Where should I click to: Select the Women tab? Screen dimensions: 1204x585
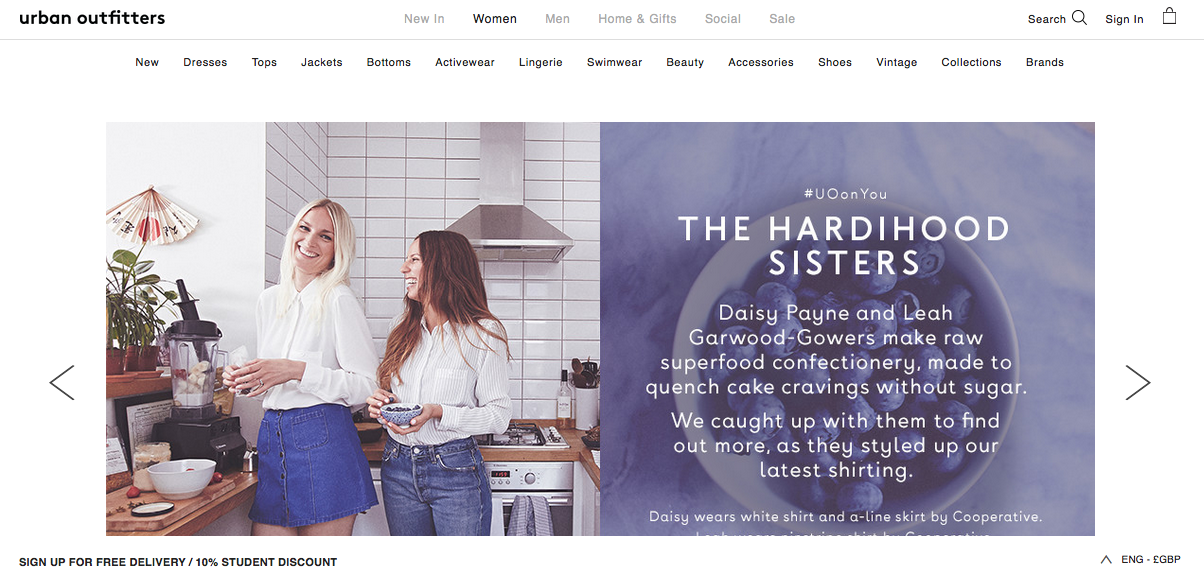click(495, 19)
